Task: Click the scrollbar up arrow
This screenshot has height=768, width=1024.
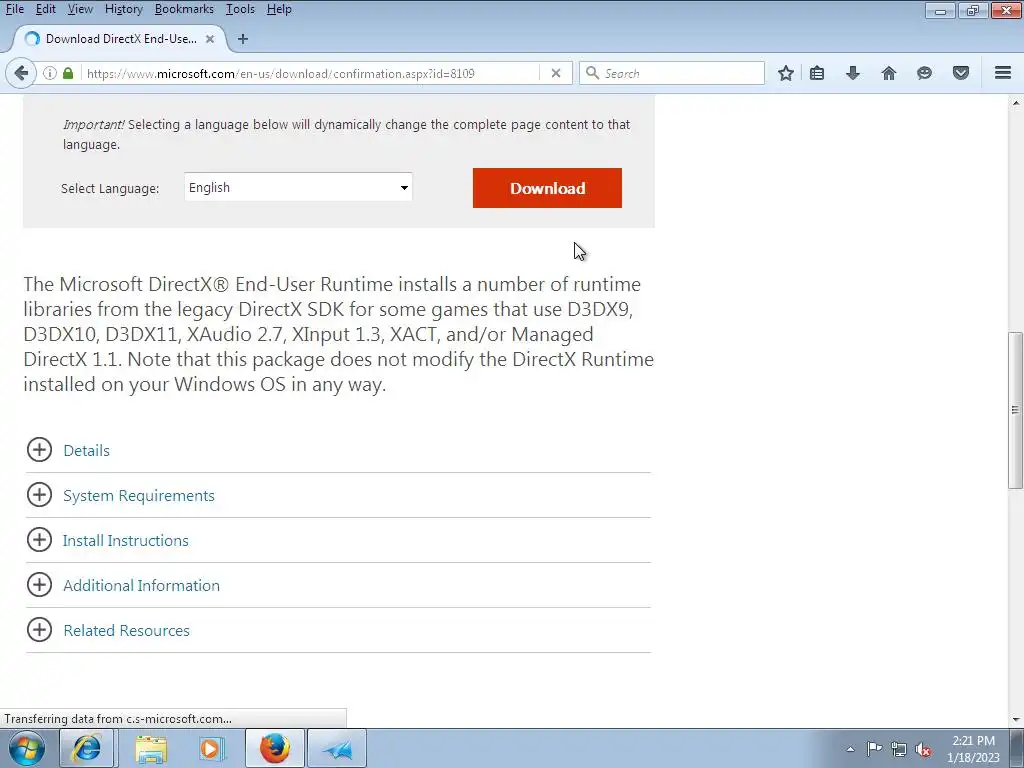Action: coord(1016,103)
